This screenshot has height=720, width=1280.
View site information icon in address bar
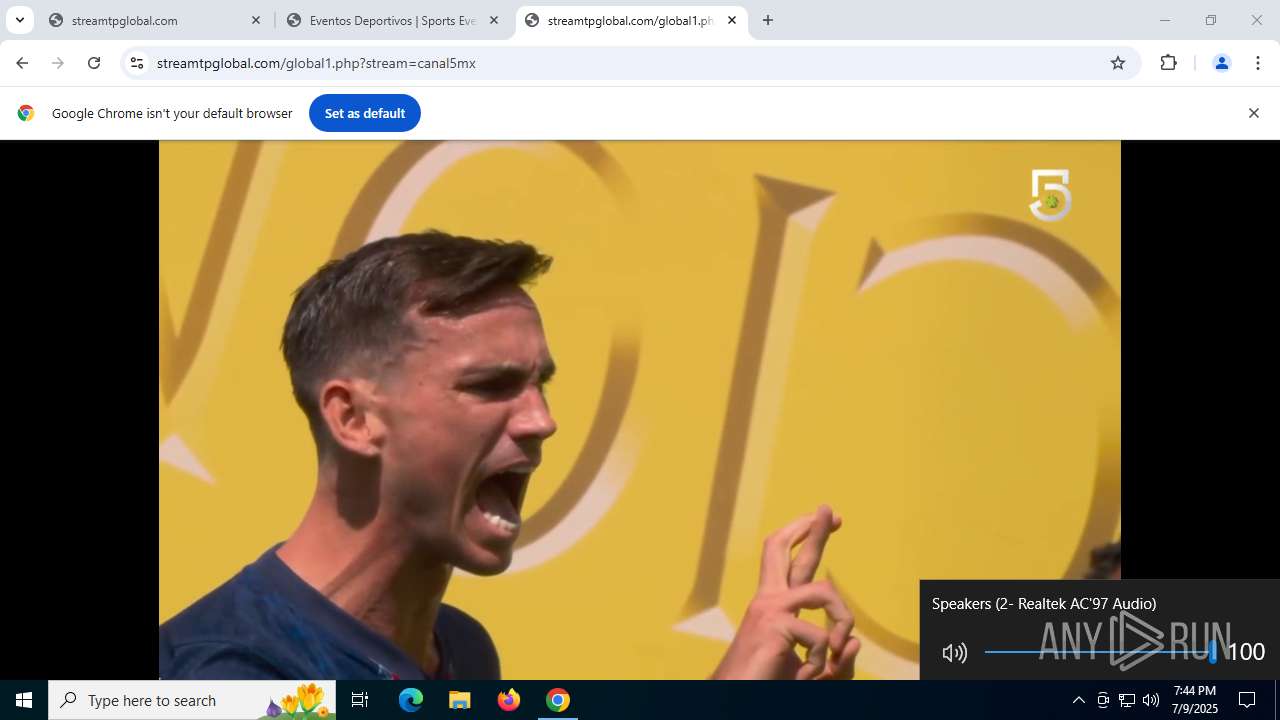137,63
